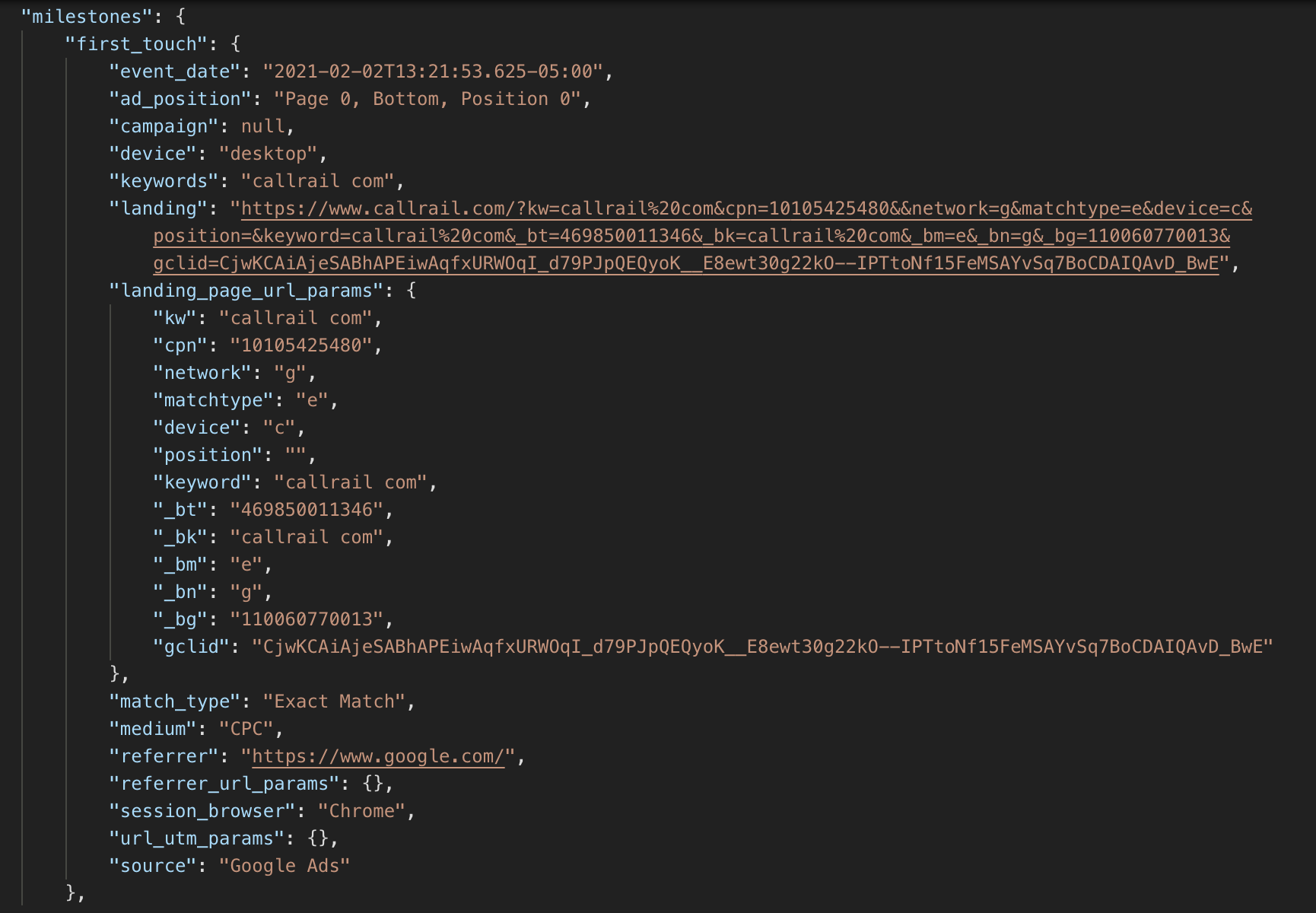Viewport: 1316px width, 913px height.
Task: Click the "Google Ads" source value
Action: [x=284, y=866]
